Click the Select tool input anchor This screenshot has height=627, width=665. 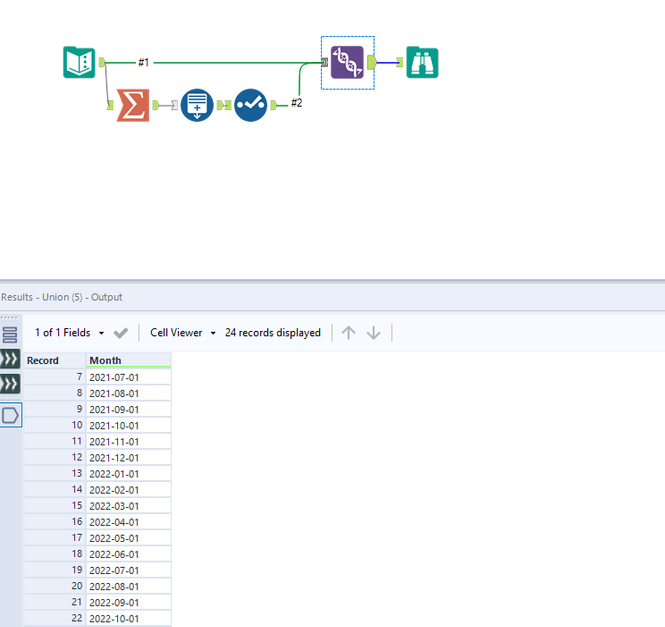[228, 105]
